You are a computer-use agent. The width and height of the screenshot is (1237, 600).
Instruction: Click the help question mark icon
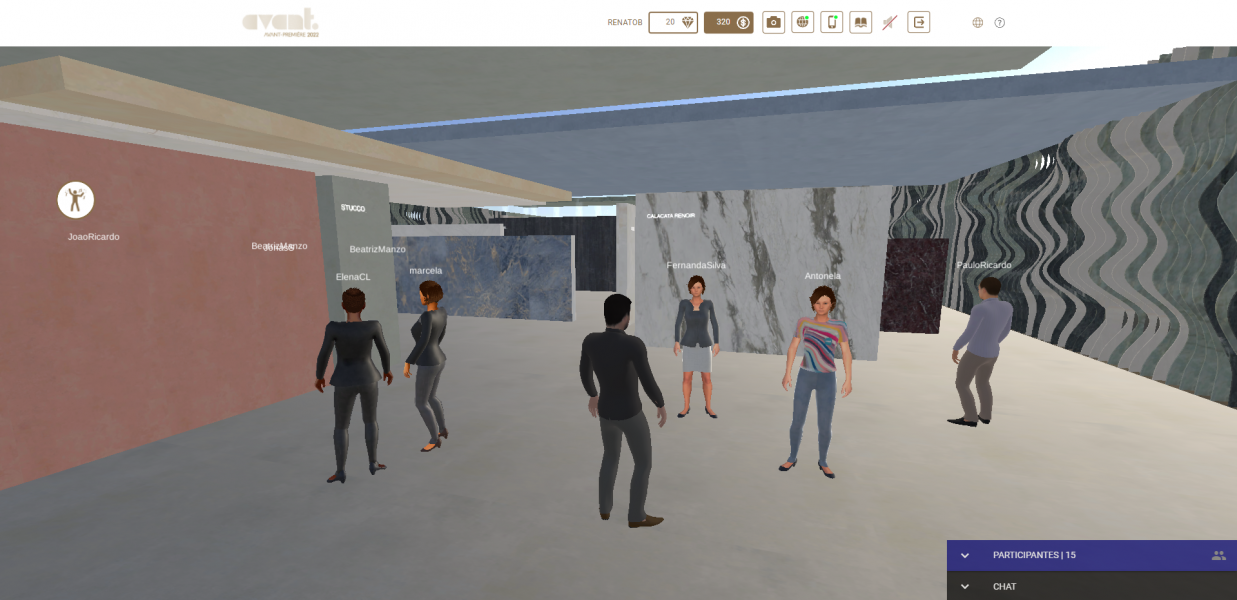[x=999, y=22]
